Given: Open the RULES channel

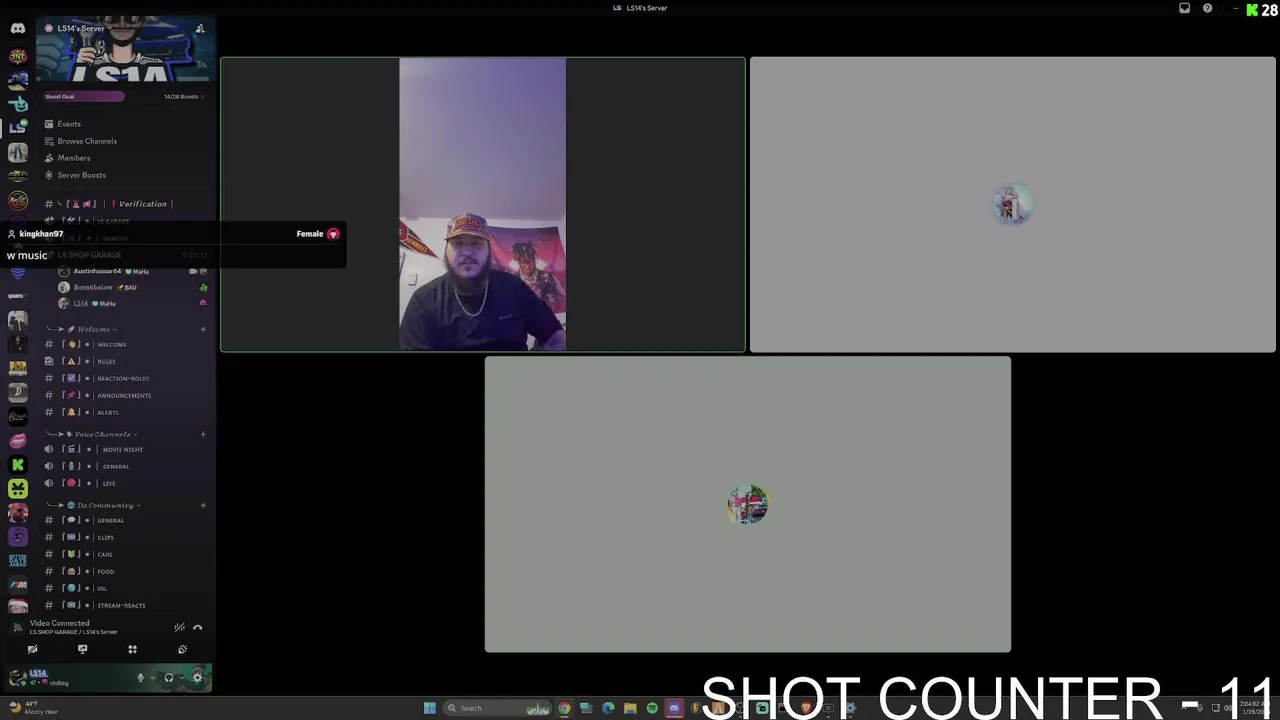Looking at the screenshot, I should pos(123,361).
